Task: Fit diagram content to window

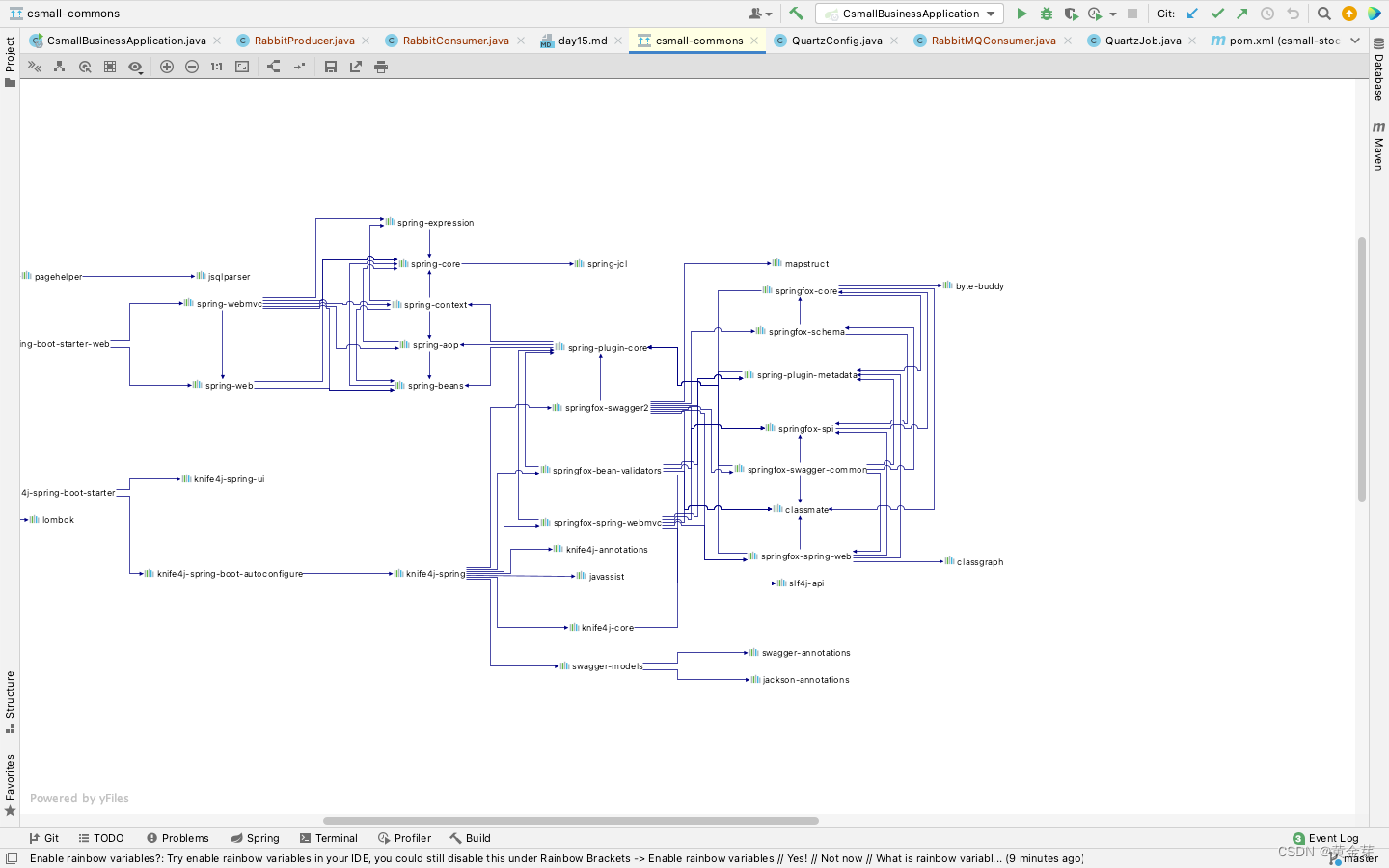Action: pos(242,67)
